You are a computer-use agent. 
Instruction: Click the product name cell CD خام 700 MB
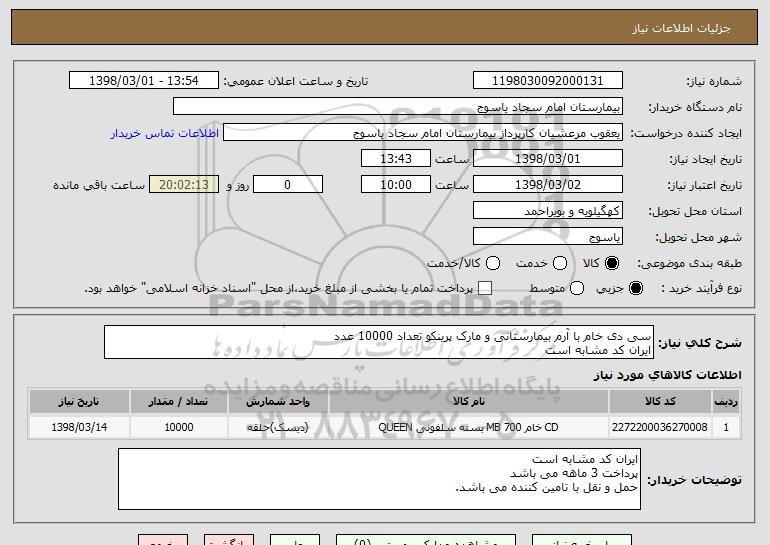pos(469,427)
